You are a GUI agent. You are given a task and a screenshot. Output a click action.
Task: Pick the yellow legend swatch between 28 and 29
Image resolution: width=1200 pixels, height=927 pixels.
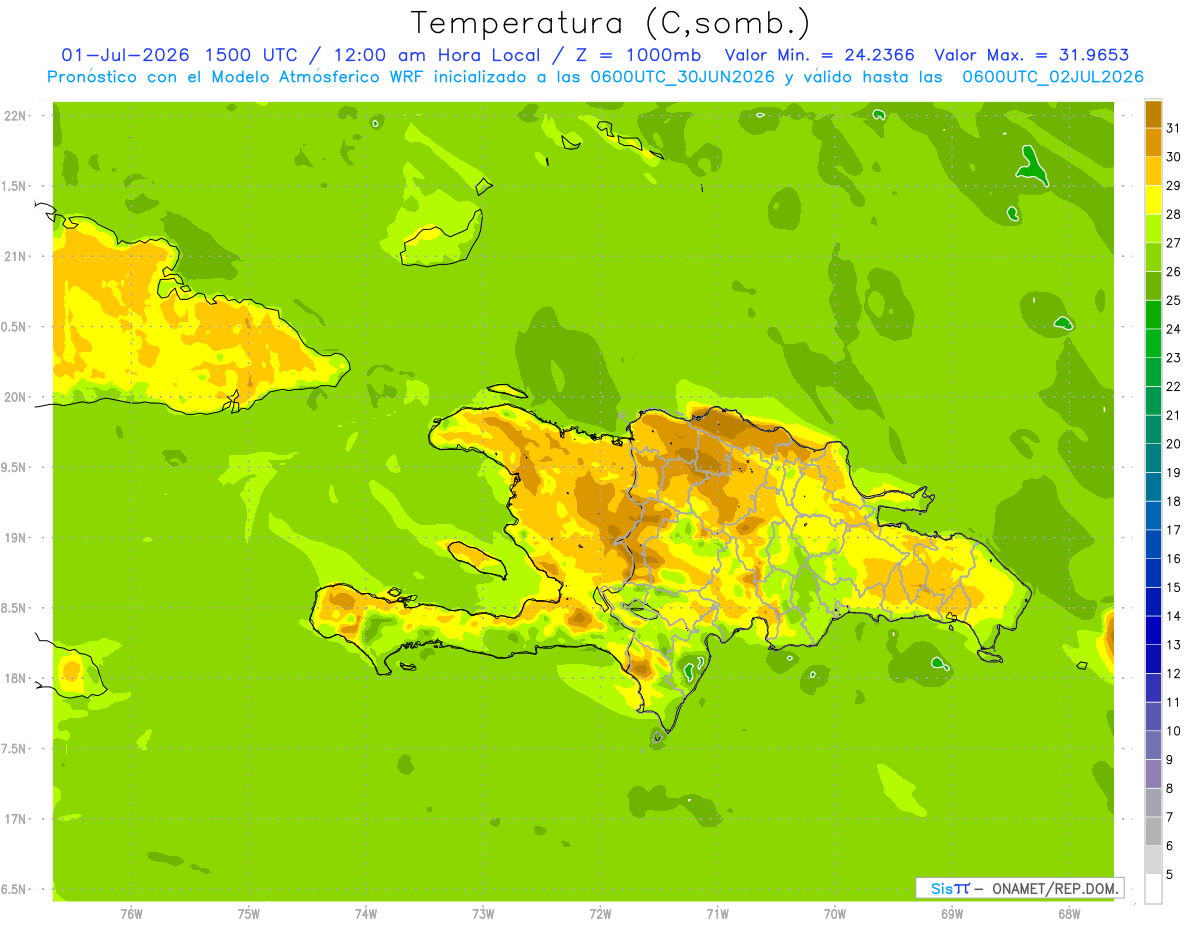coord(1153,199)
